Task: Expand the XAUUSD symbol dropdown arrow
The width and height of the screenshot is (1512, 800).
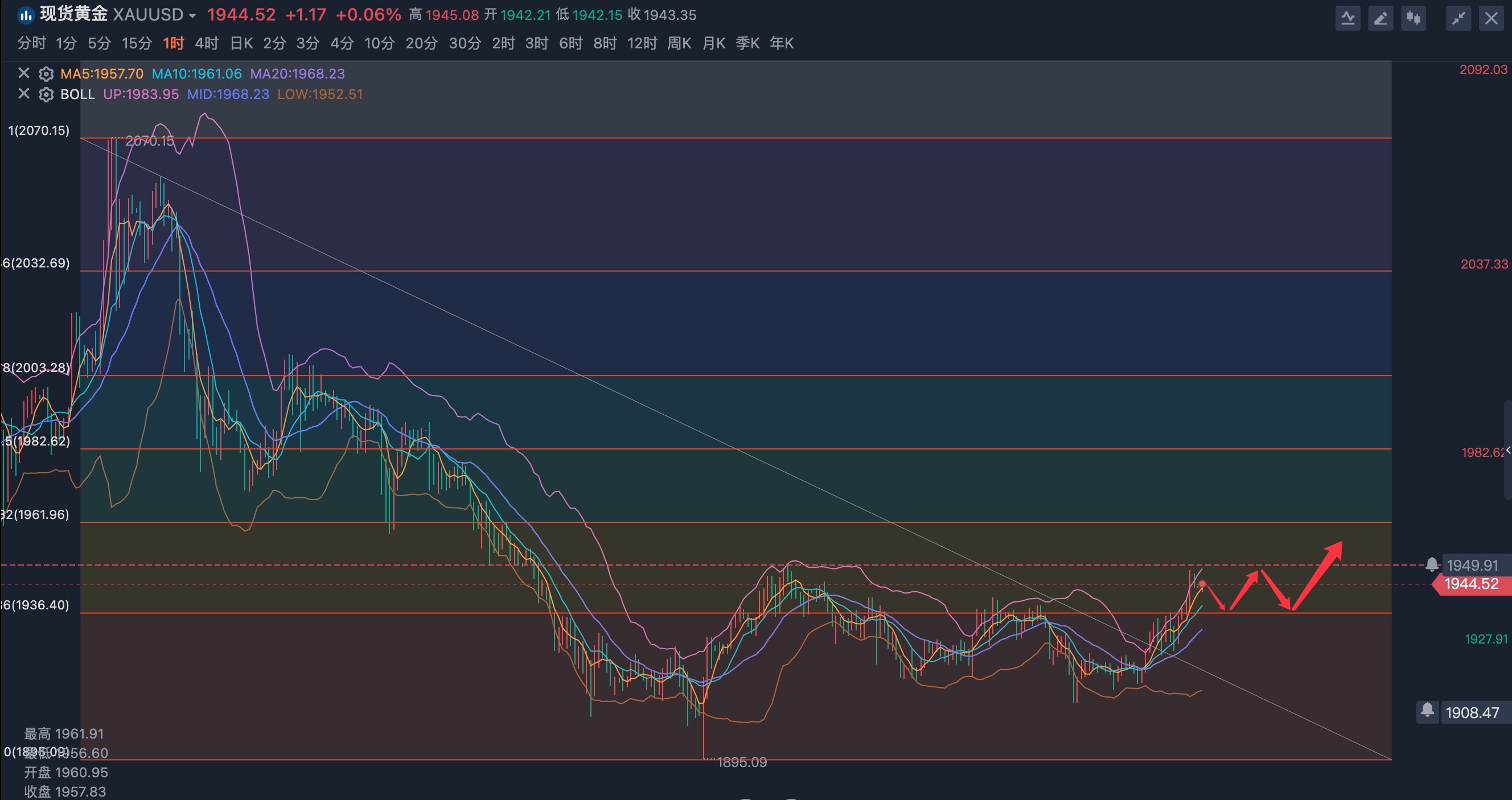Action: pos(192,16)
